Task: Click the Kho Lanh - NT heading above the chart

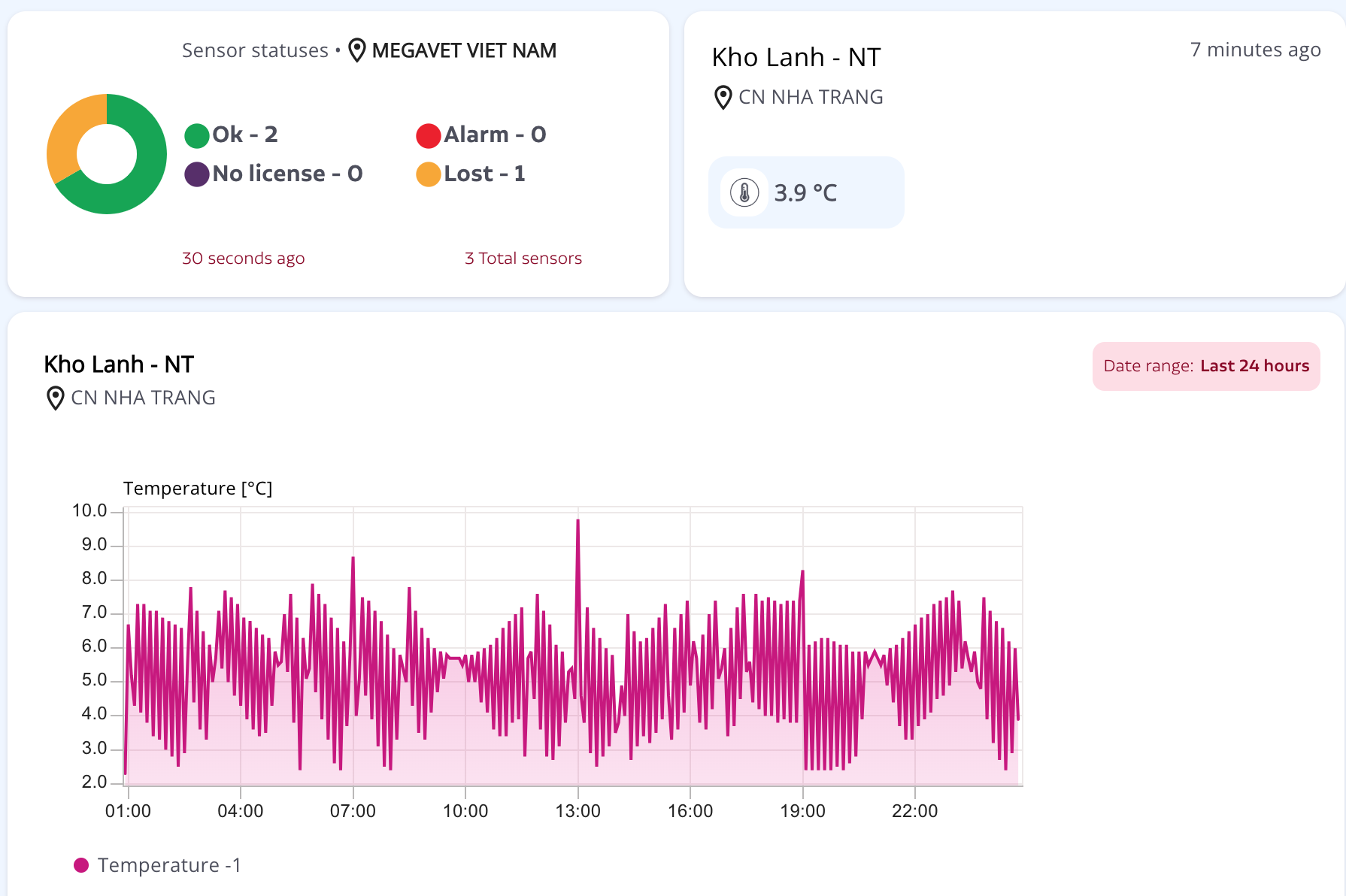Action: tap(119, 365)
